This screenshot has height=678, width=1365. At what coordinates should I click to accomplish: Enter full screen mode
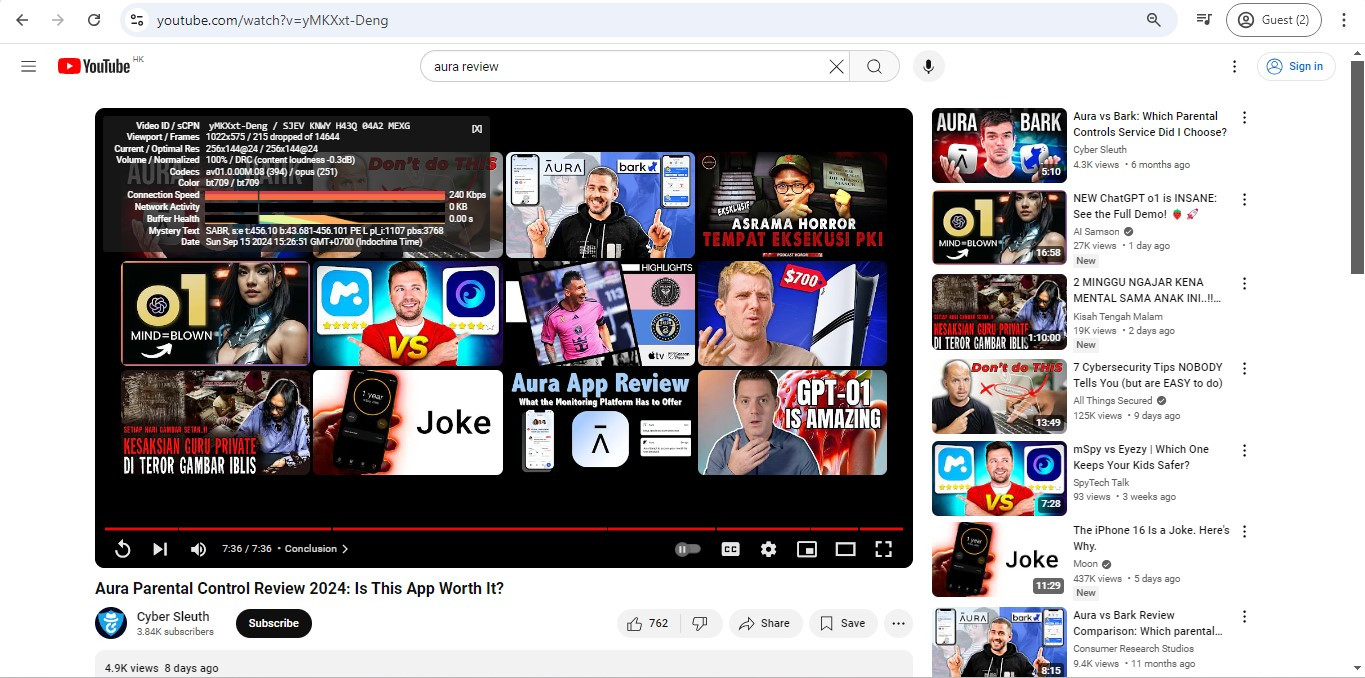point(883,549)
